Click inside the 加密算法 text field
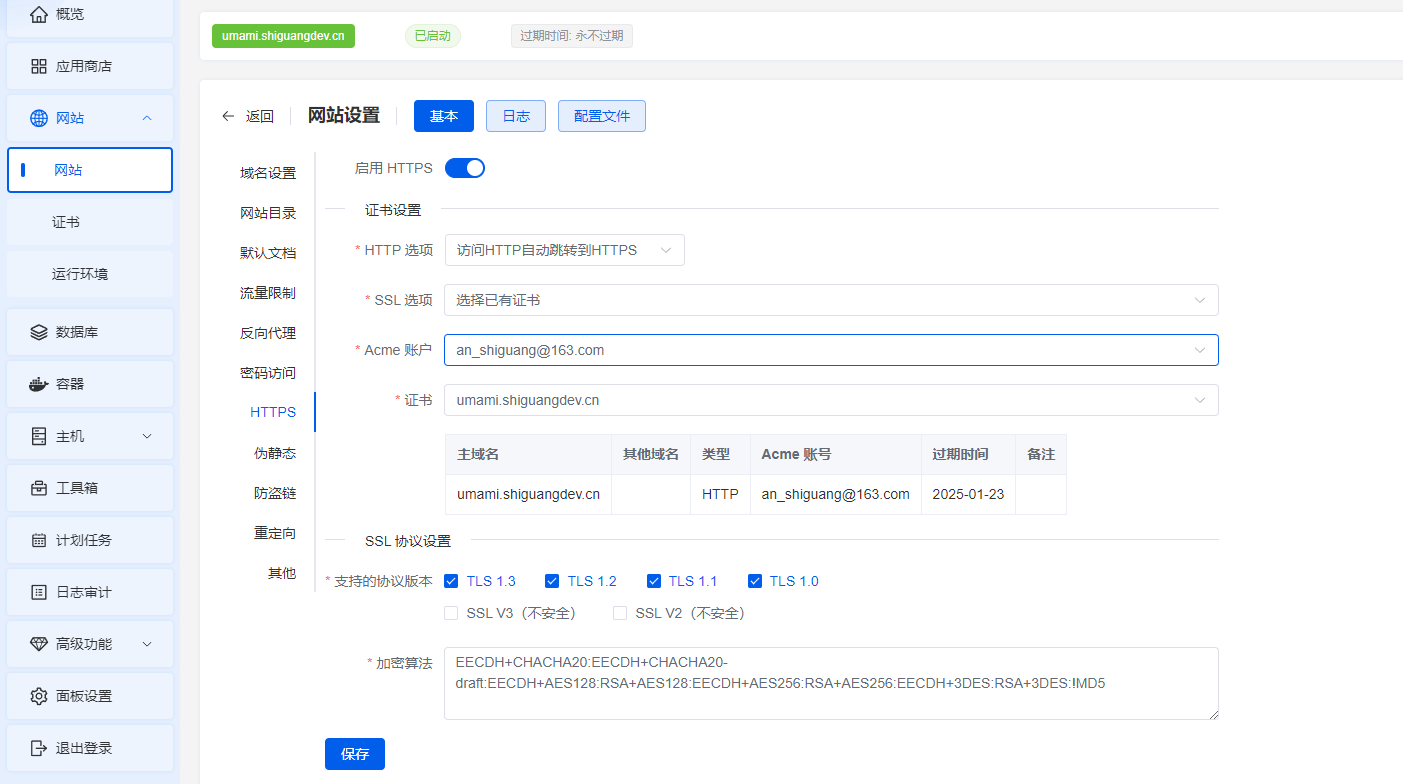Viewport: 1403px width, 784px height. (830, 683)
